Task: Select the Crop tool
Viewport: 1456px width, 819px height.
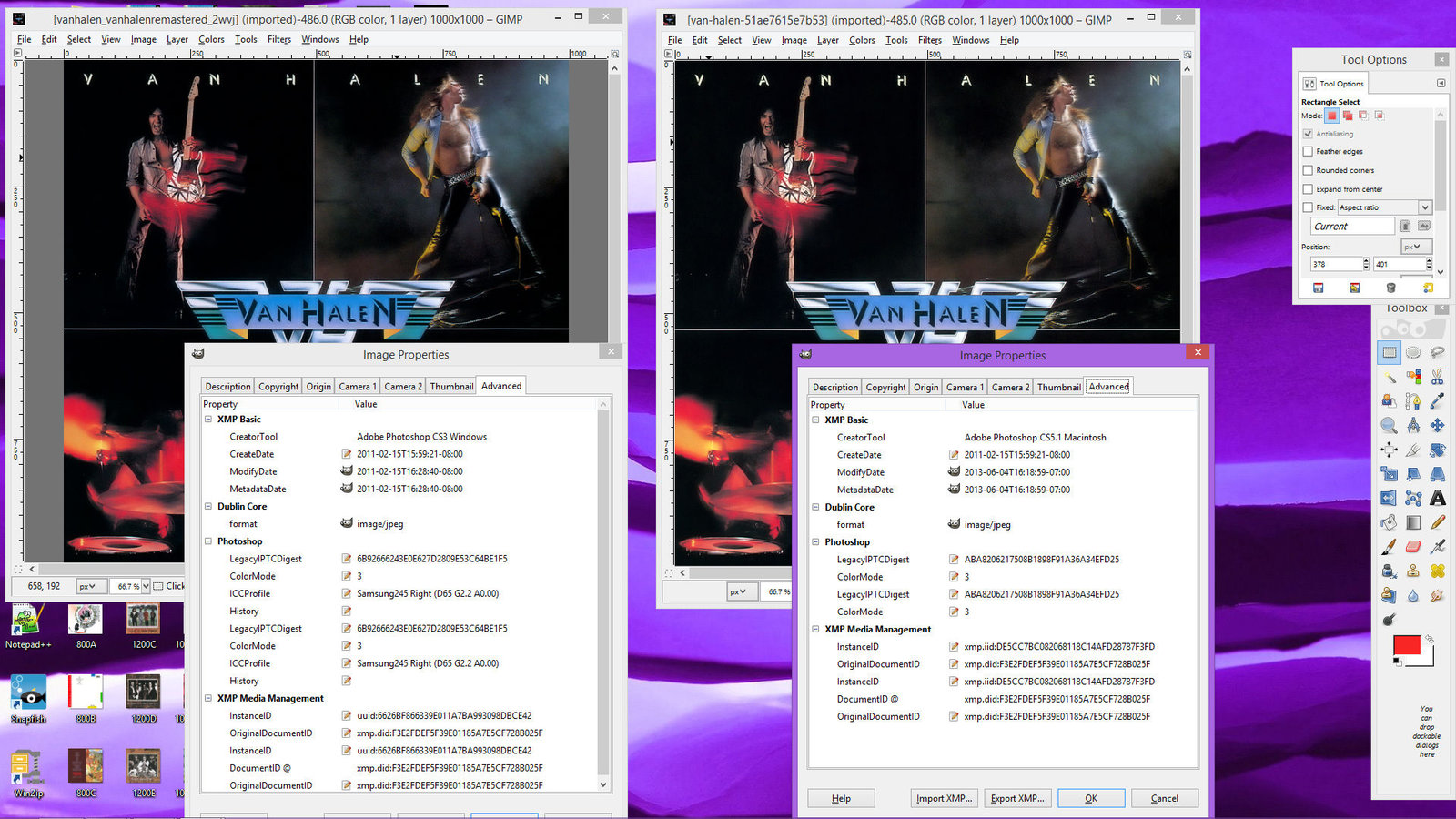Action: [x=1413, y=450]
